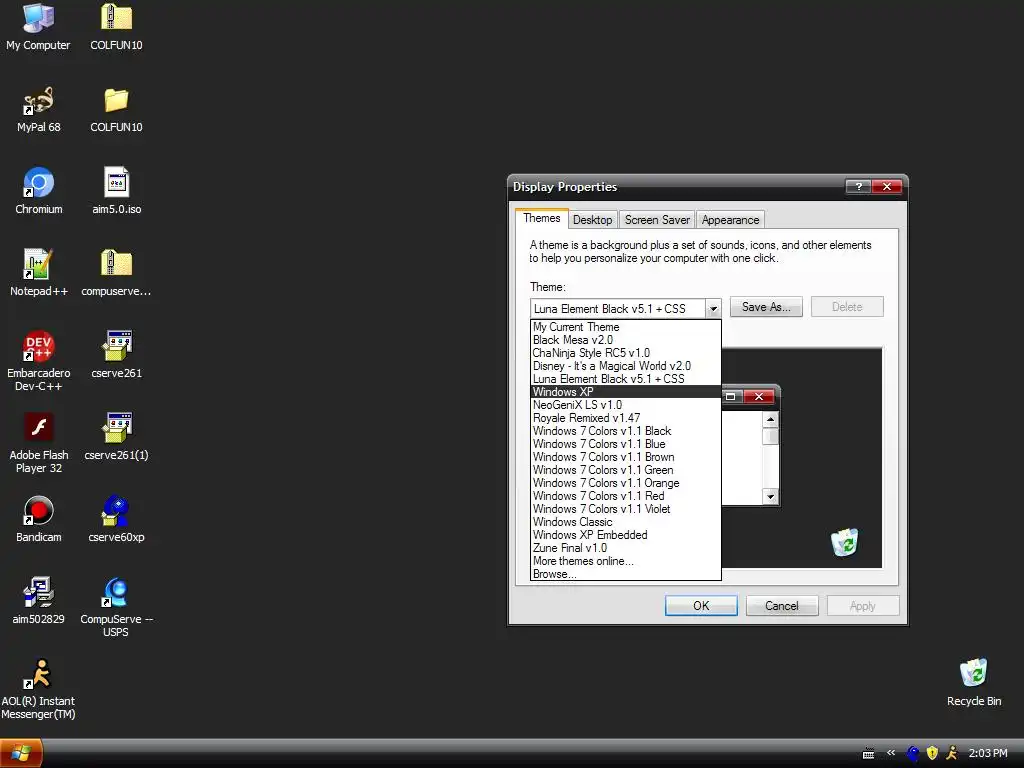Select the Chromium desktop shortcut

coord(38,191)
